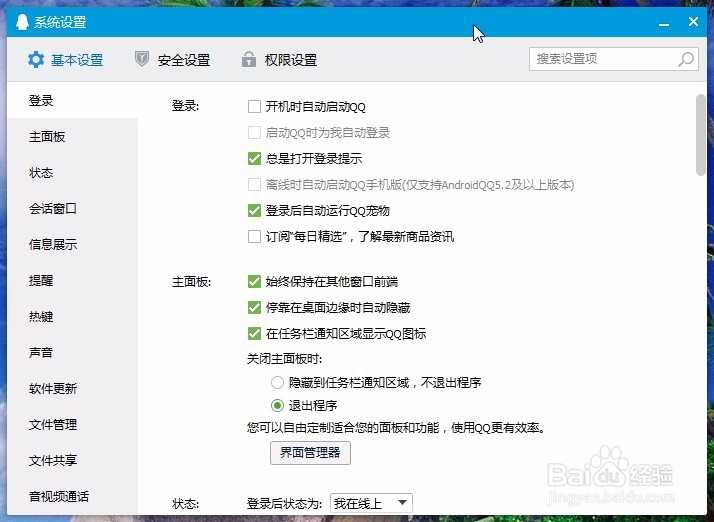Screen dimensions: 714x522
Task: Go to 热键 sidebar section
Action: pos(72,316)
